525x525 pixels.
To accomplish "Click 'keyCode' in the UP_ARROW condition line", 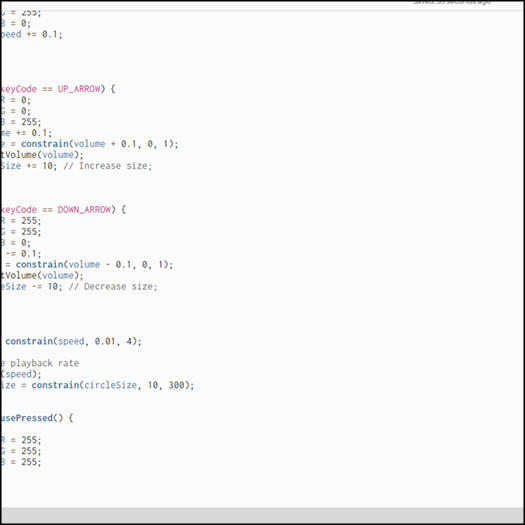I will point(19,89).
